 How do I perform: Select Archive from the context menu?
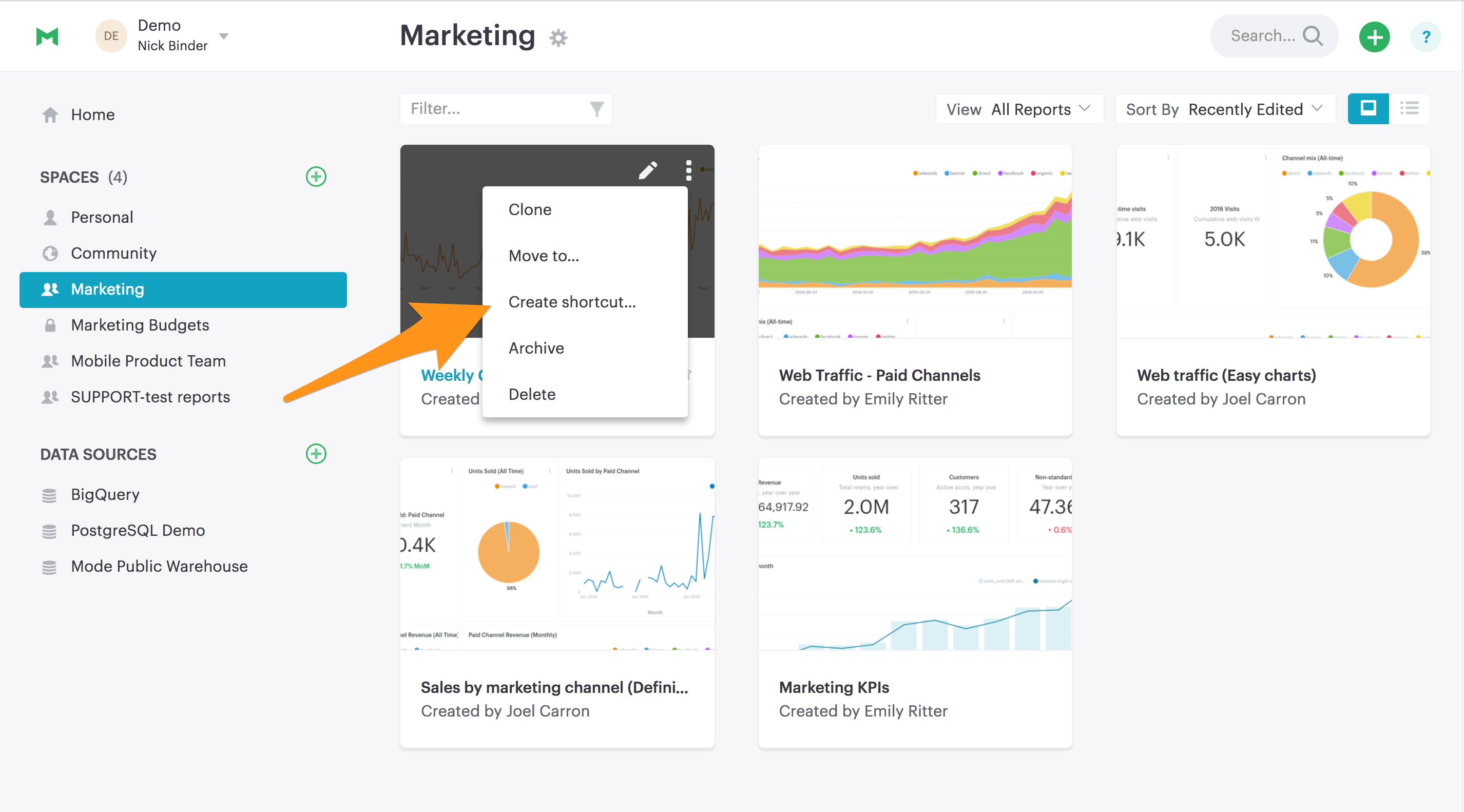pos(537,348)
